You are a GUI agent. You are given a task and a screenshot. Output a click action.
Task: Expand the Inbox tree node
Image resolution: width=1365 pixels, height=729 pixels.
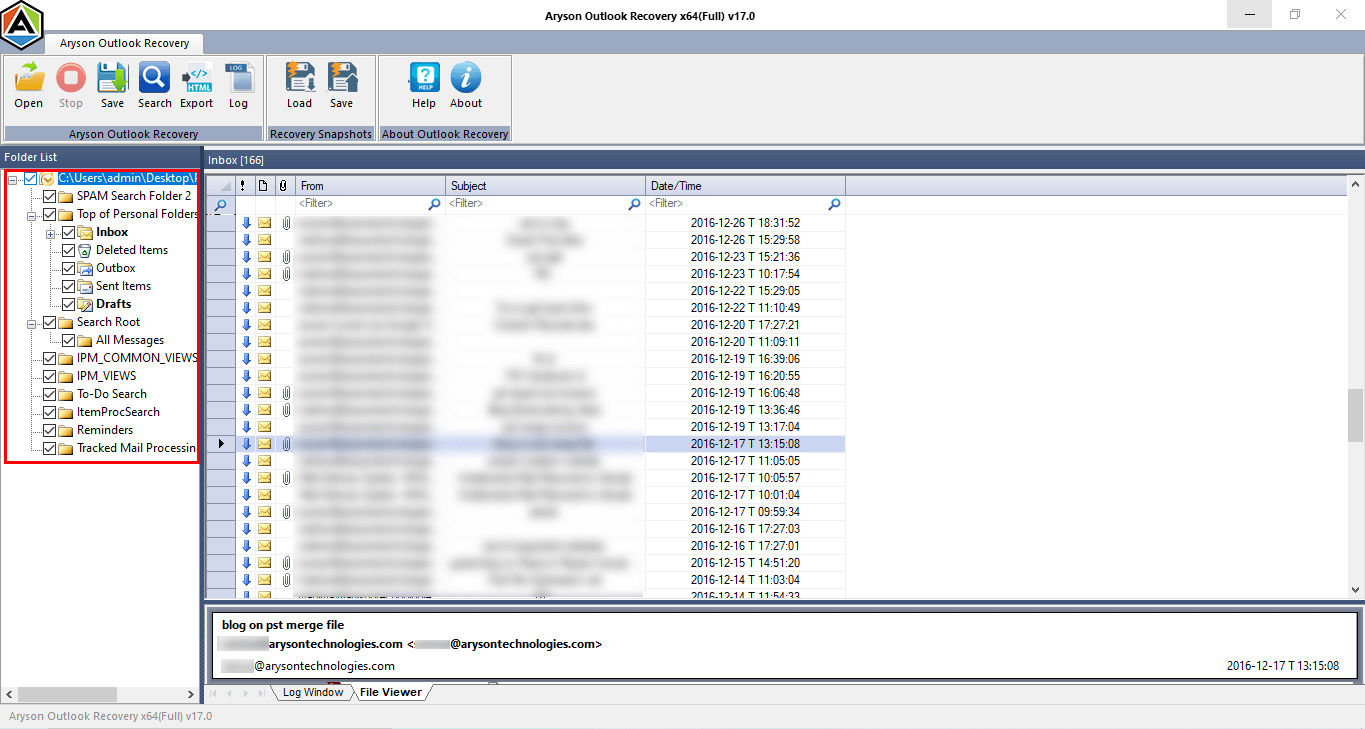[x=51, y=233]
